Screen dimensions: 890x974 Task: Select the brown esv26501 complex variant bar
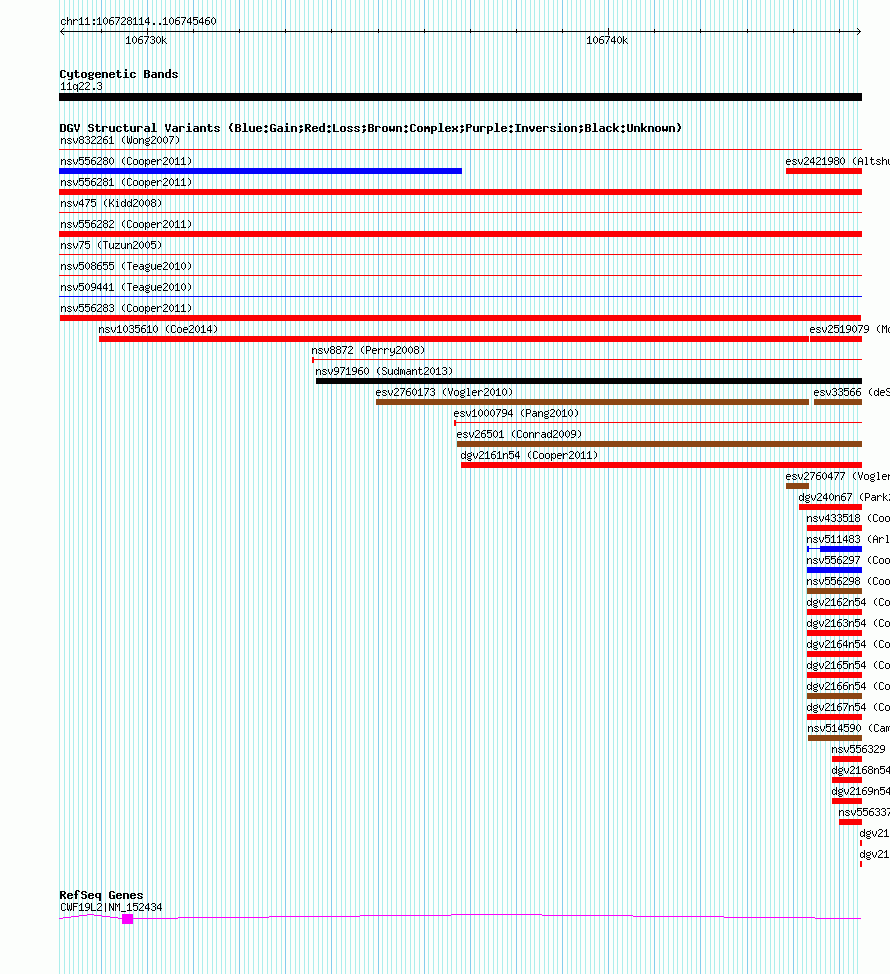point(659,444)
